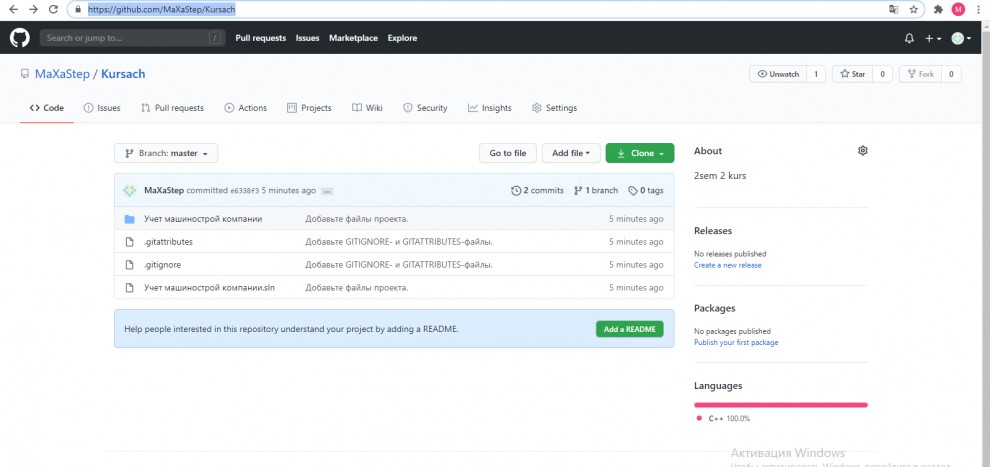The image size is (990, 467).
Task: View the 2 commits history
Action: (x=537, y=190)
